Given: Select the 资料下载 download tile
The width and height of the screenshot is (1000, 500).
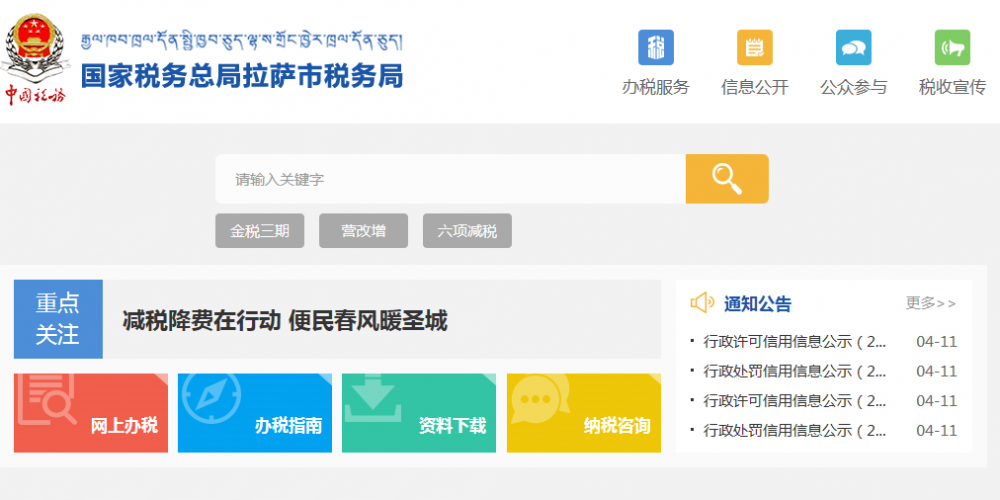Looking at the screenshot, I should pos(419,412).
